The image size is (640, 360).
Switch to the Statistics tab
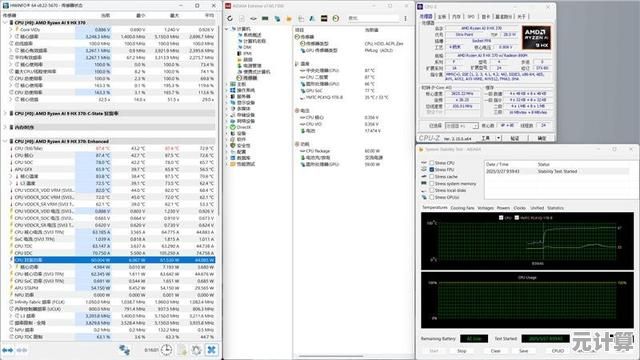pos(555,208)
